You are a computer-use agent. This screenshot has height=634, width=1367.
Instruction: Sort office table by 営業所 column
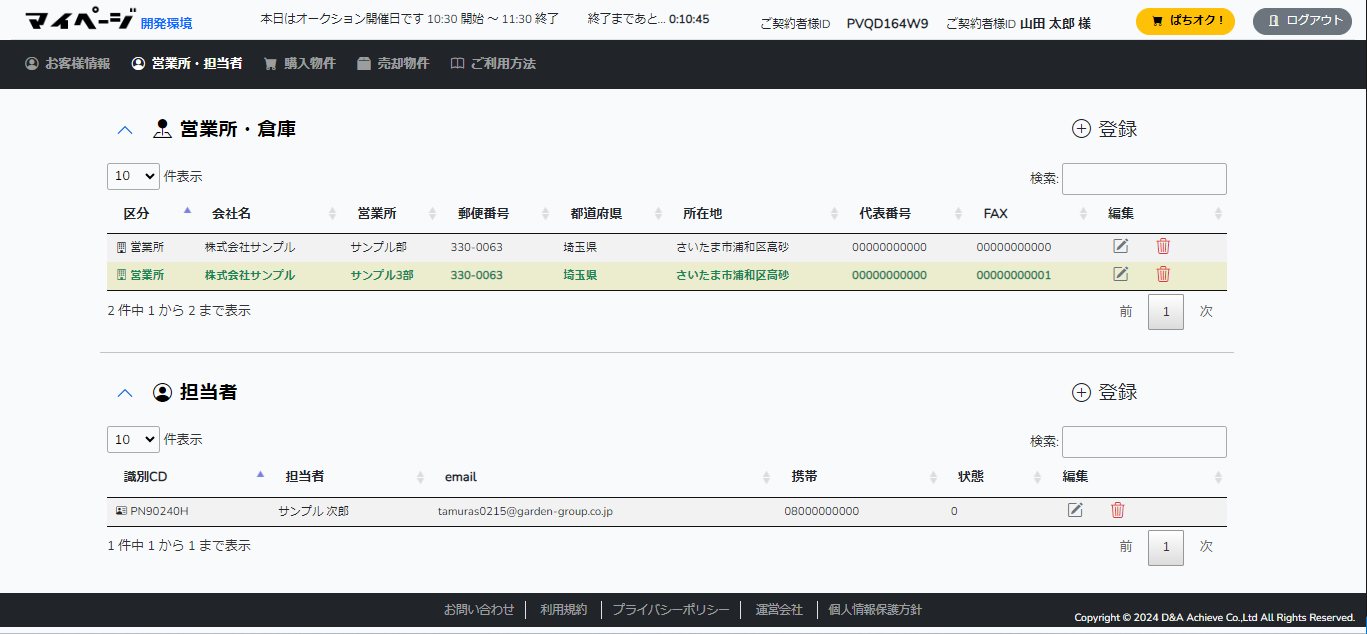(392, 213)
